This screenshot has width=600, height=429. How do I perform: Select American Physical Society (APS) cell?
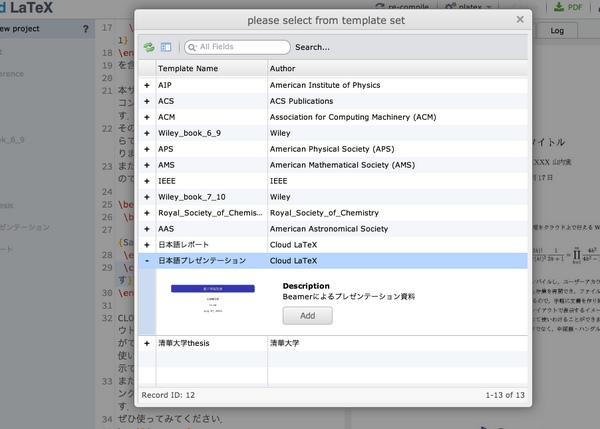pos(398,149)
